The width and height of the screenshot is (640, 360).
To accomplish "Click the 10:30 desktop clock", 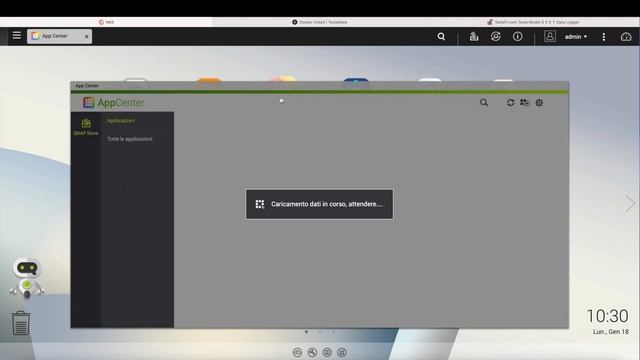I will (607, 316).
